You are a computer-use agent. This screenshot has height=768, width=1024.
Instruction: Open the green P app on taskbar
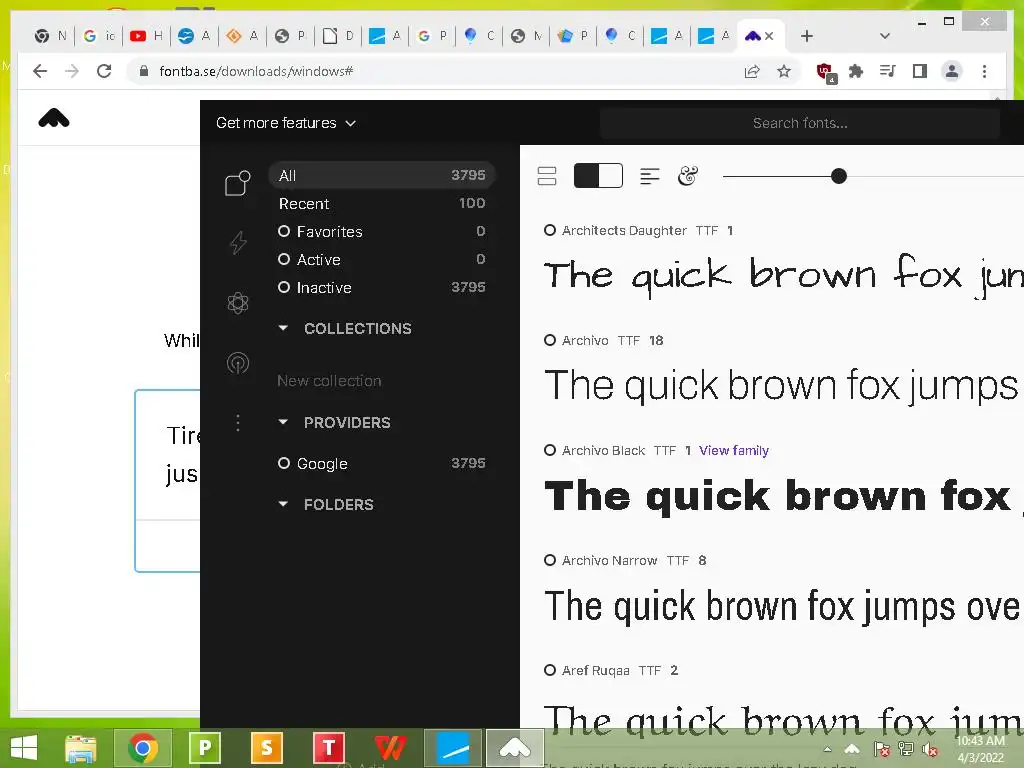click(x=204, y=747)
